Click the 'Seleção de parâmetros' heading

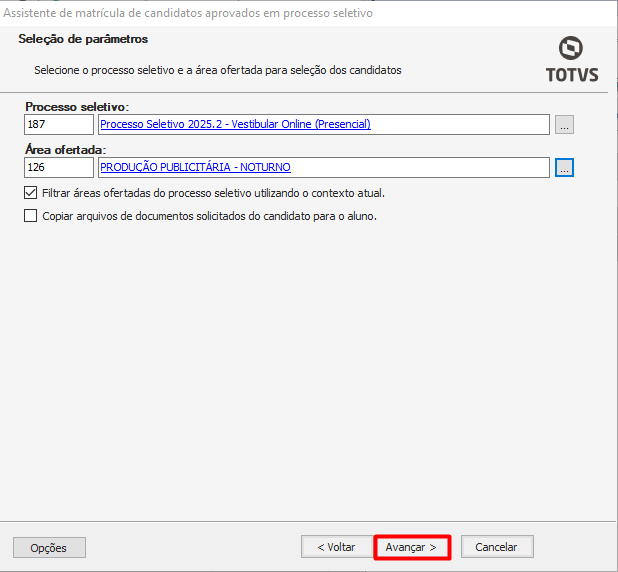[83, 39]
